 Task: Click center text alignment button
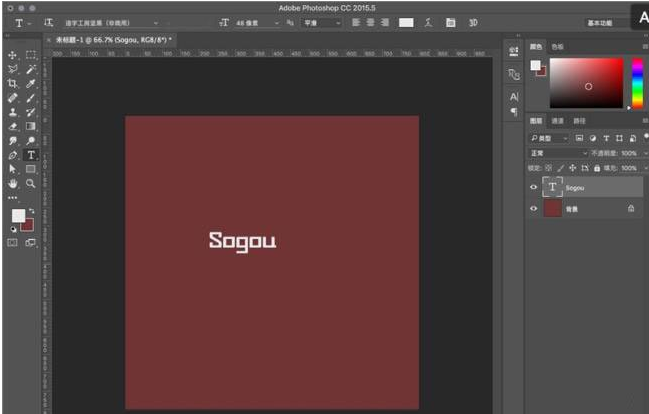[x=369, y=22]
